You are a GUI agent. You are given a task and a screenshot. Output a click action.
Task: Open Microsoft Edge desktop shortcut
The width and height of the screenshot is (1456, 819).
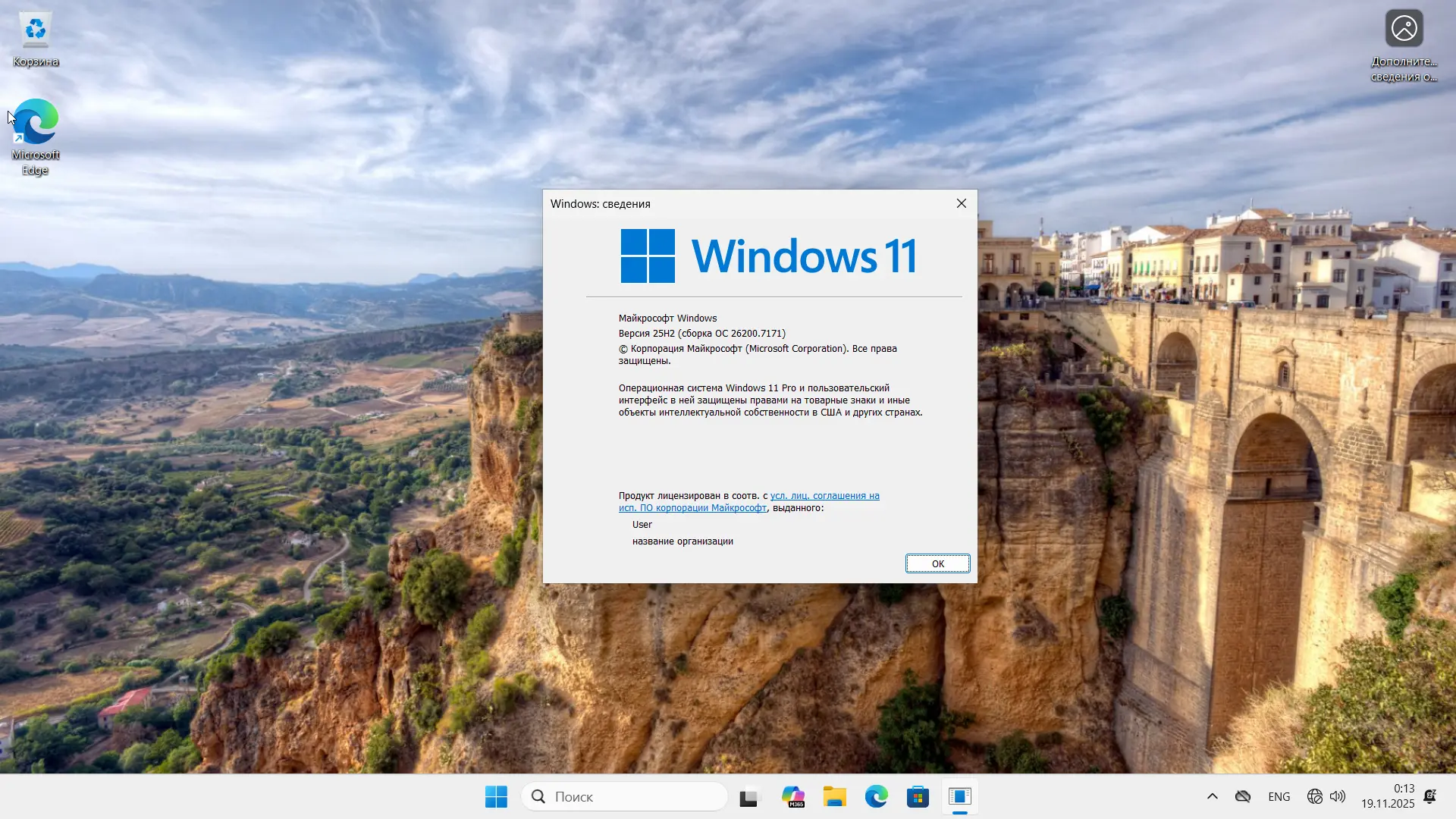tap(36, 136)
